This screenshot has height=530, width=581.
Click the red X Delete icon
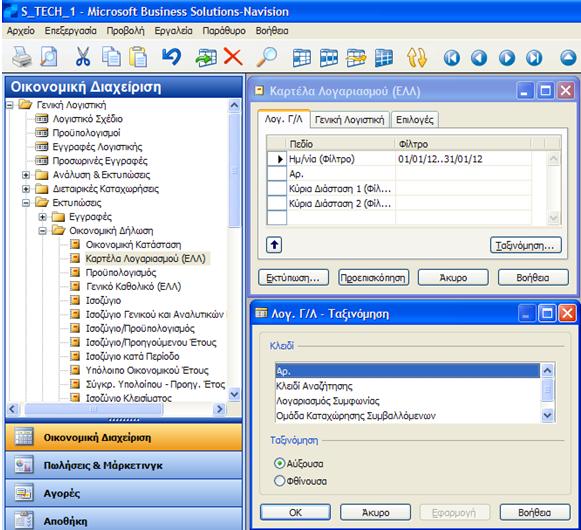point(233,57)
